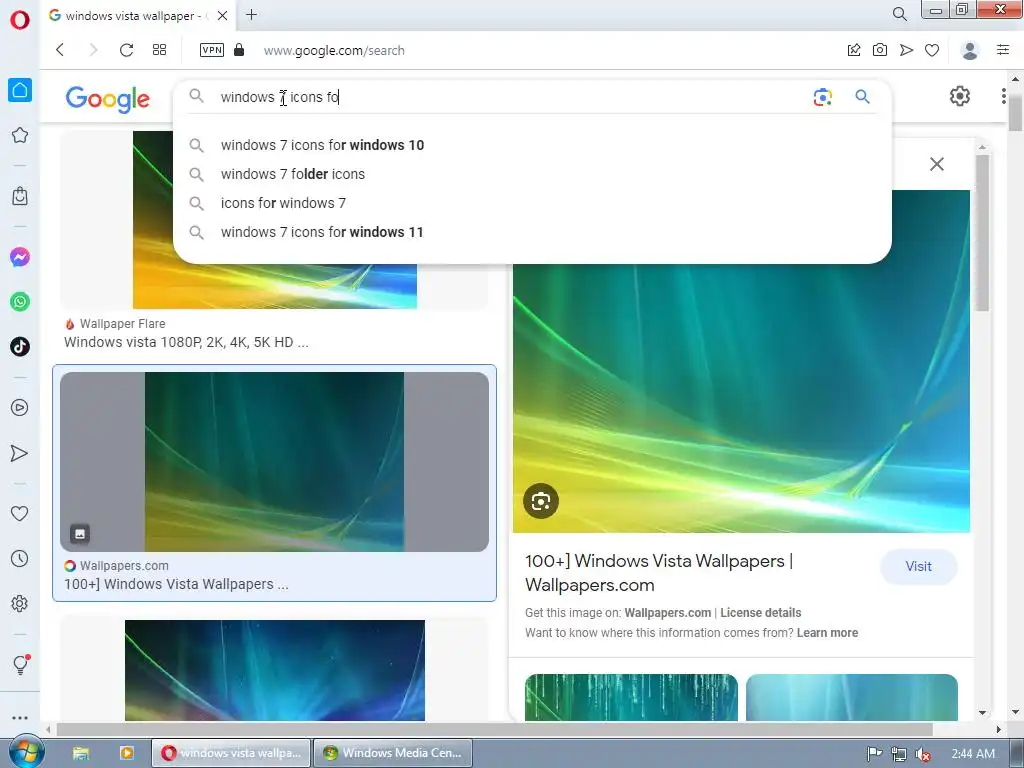The image size is (1024, 768).
Task: Open sidebar Shopping bag icon
Action: coord(20,196)
